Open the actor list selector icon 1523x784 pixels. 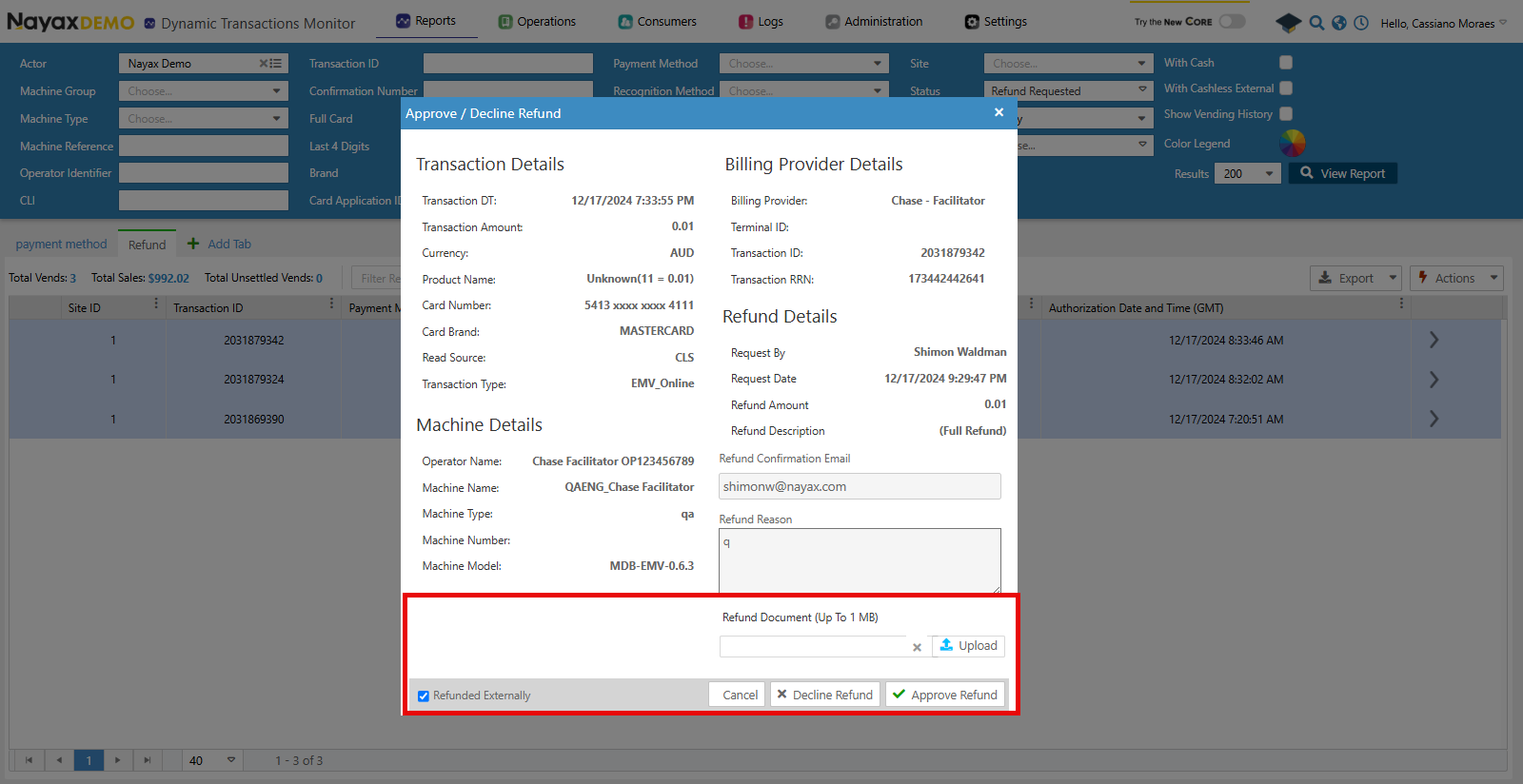pos(276,64)
